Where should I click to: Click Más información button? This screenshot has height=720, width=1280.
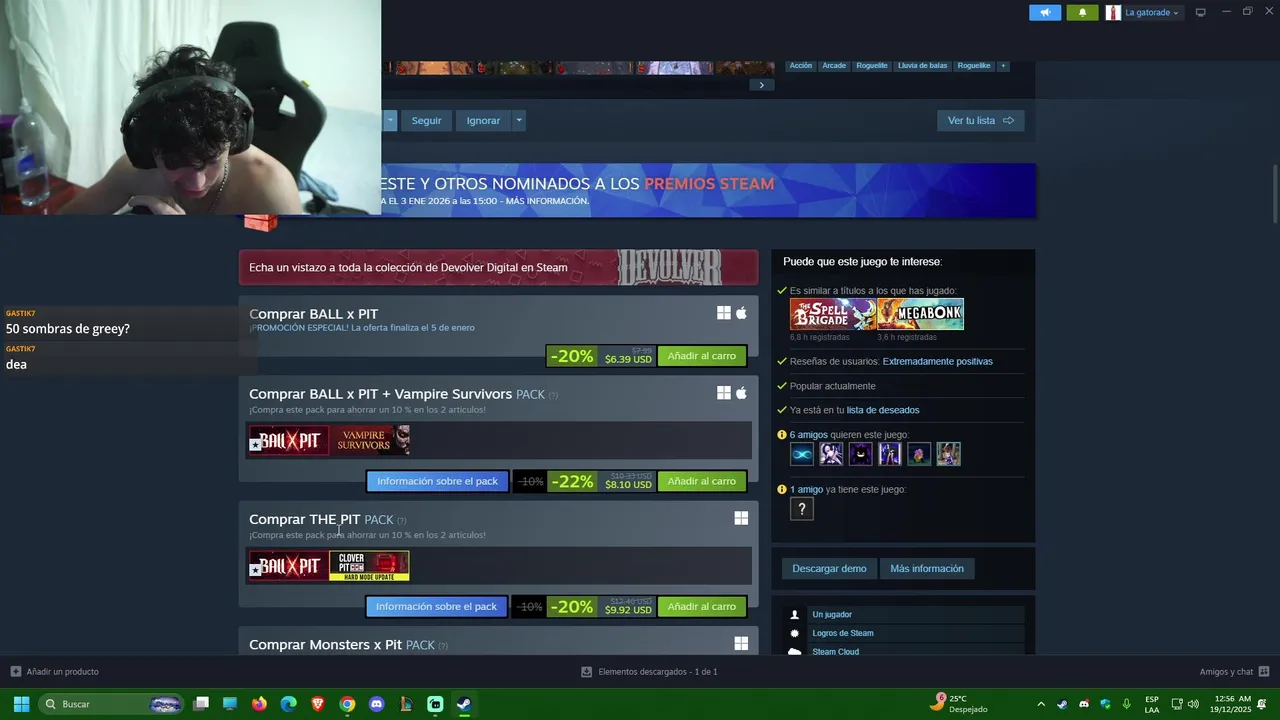tap(927, 568)
